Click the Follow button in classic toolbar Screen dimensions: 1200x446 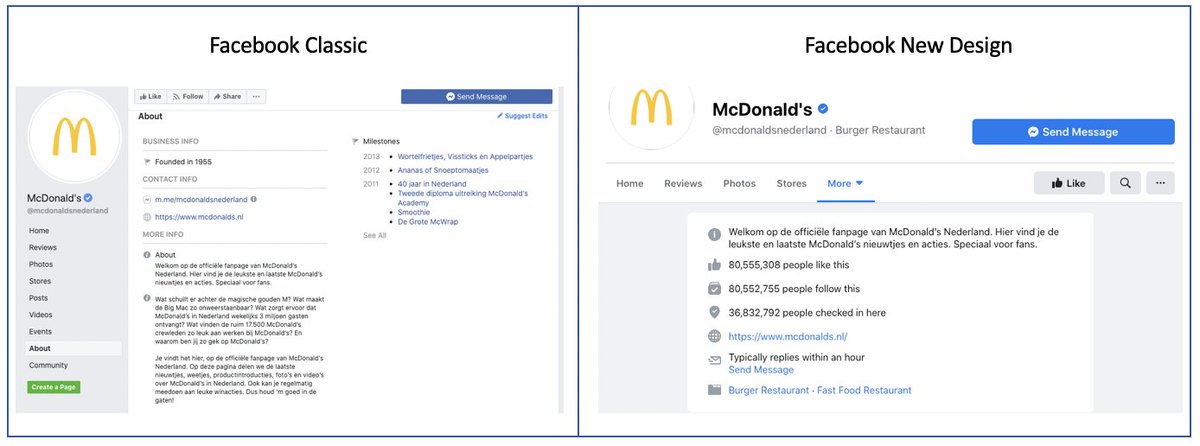(x=188, y=97)
